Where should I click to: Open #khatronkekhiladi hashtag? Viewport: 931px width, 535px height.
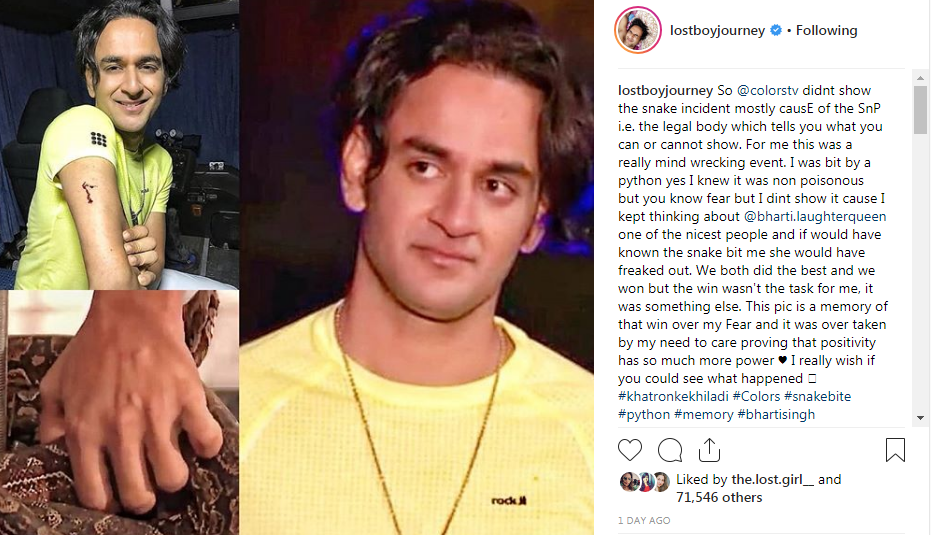point(673,397)
